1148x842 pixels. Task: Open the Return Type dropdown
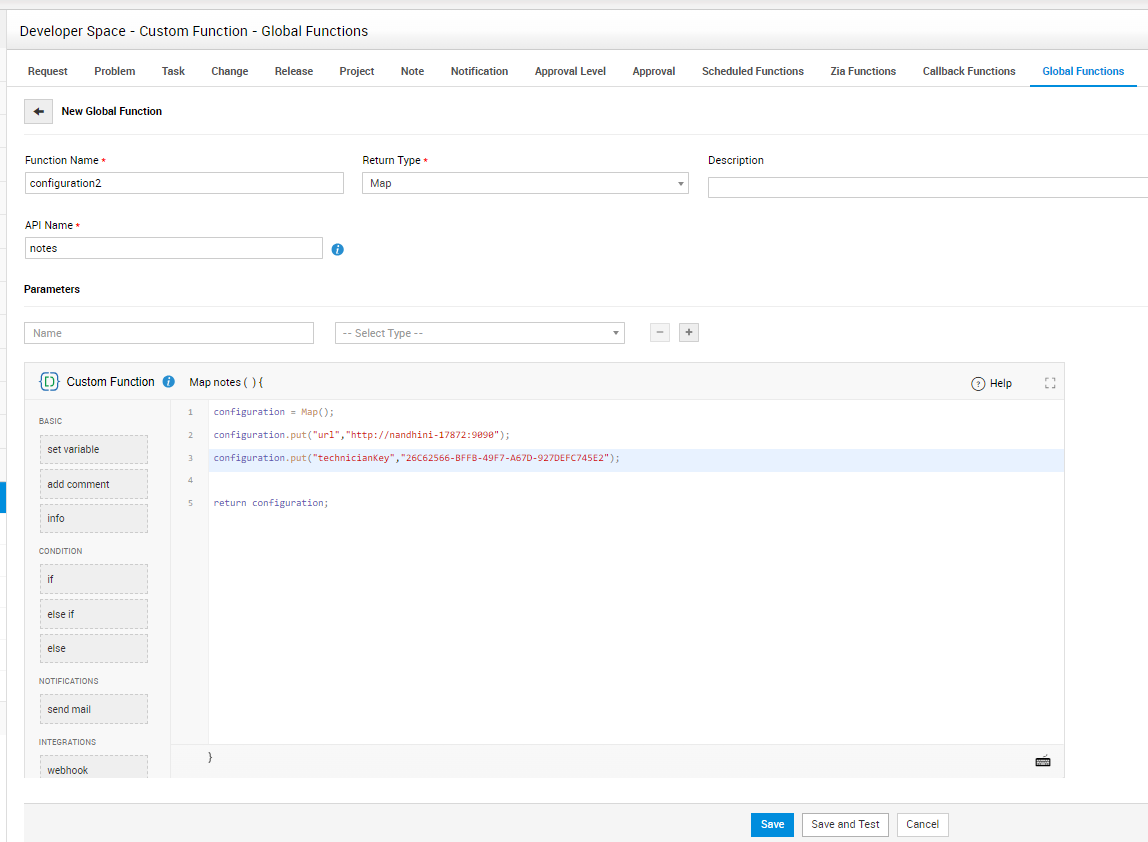tap(525, 183)
